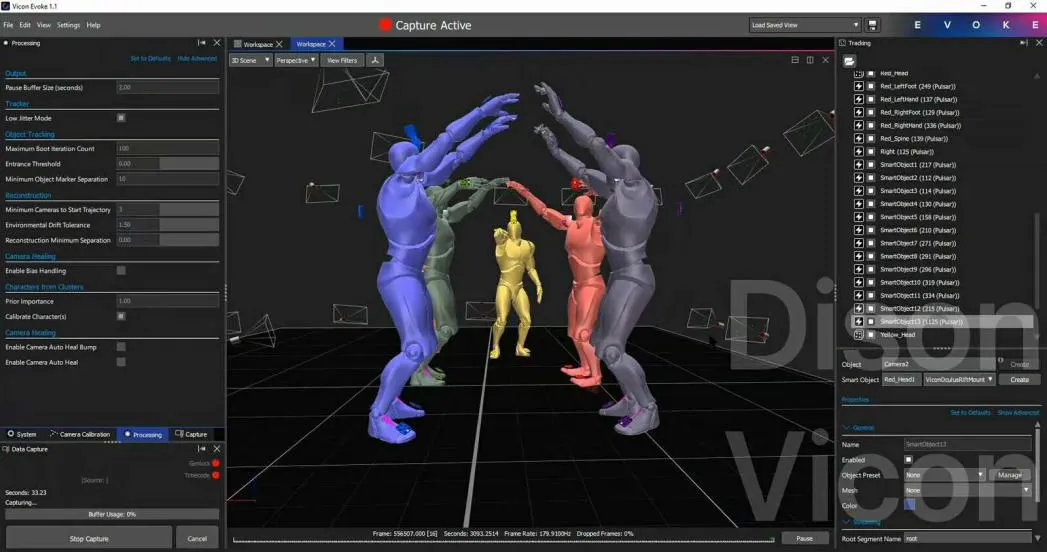Image resolution: width=1047 pixels, height=552 pixels.
Task: Toggle the Low Jitter Mode checkbox
Action: 121,117
